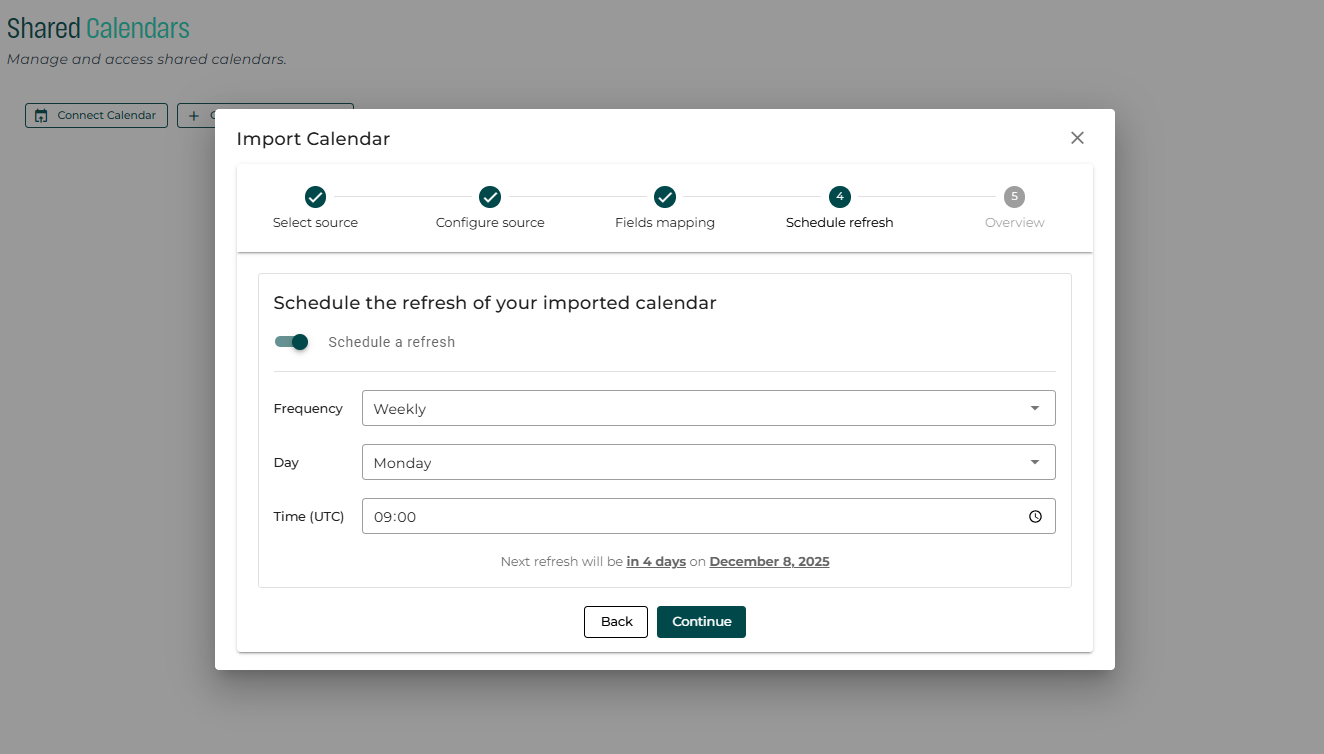
Task: Click the plus icon beside Connect Calendar
Action: [194, 116]
